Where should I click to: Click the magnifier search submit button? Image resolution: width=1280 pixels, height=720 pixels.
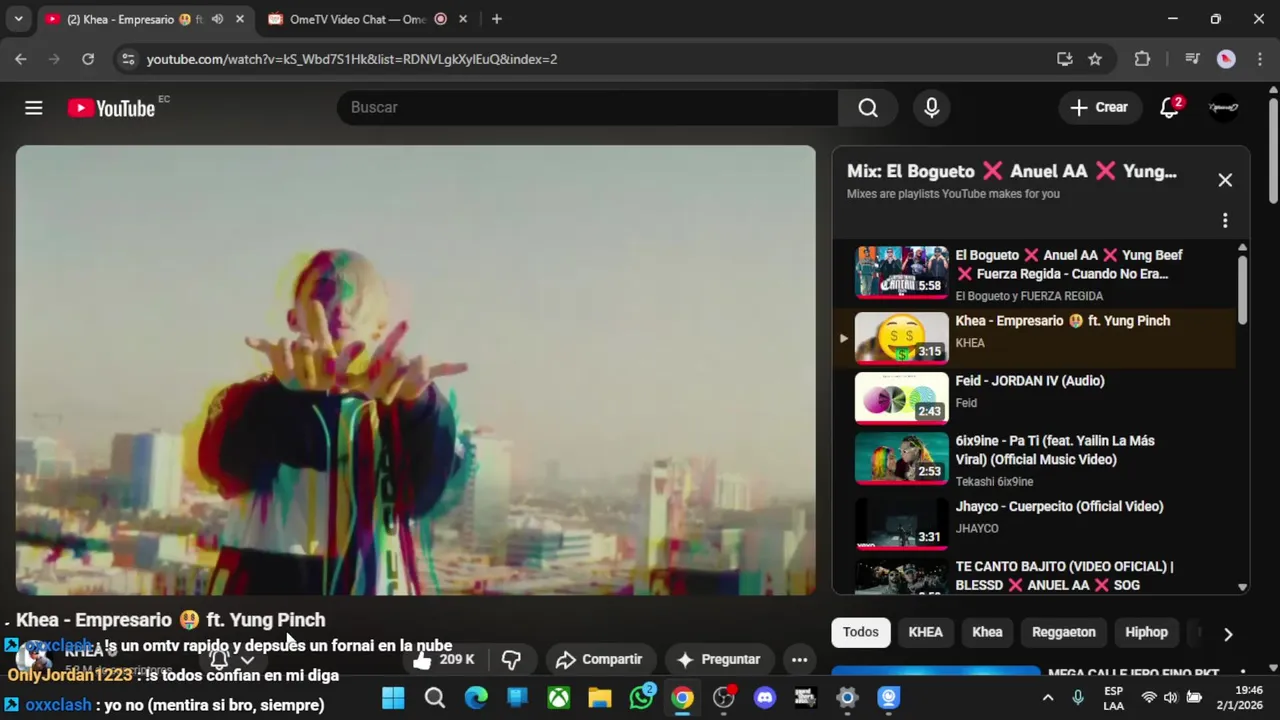[x=868, y=108]
